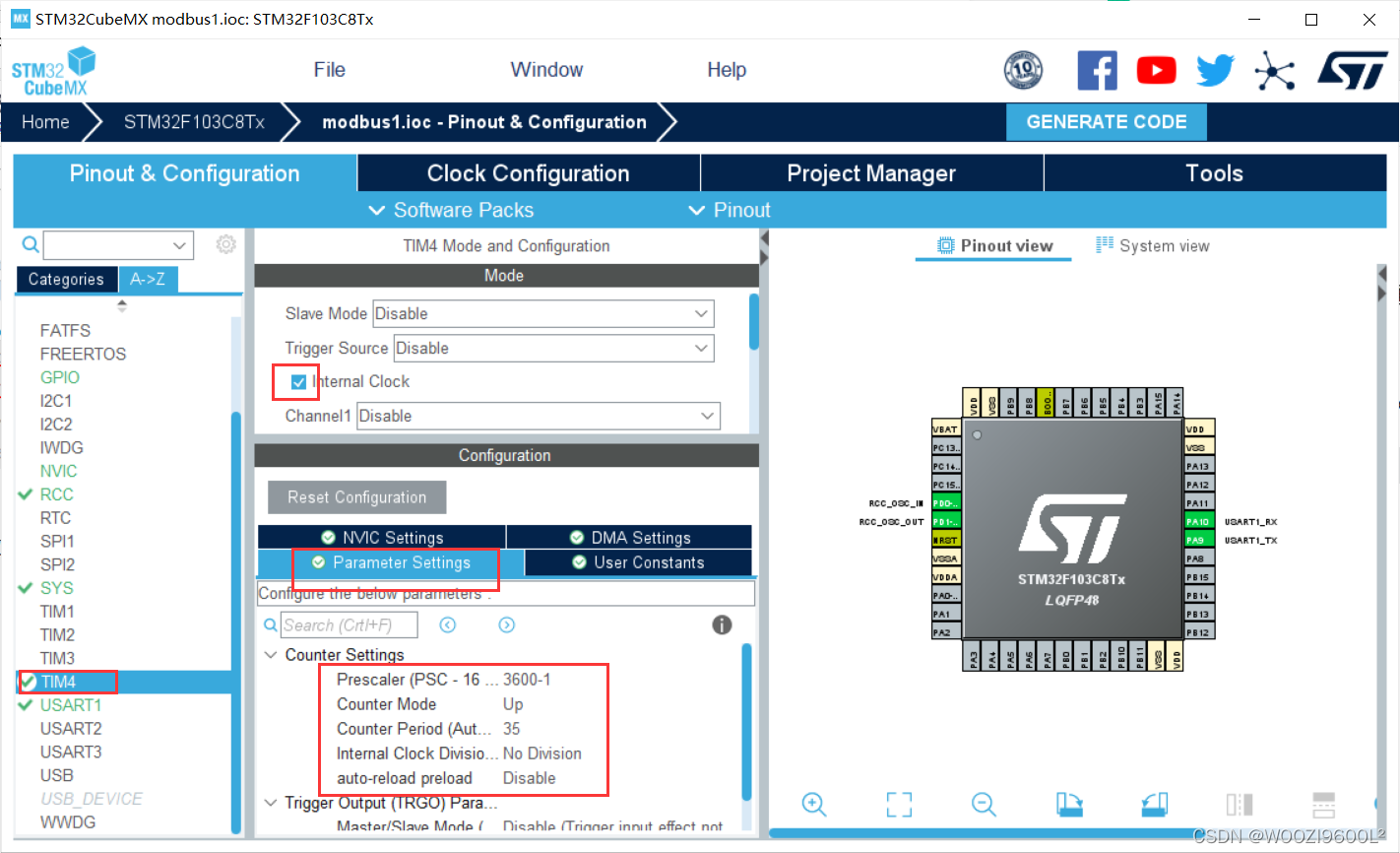Open the Channel1 dropdown
The height and width of the screenshot is (853, 1400).
(x=539, y=416)
